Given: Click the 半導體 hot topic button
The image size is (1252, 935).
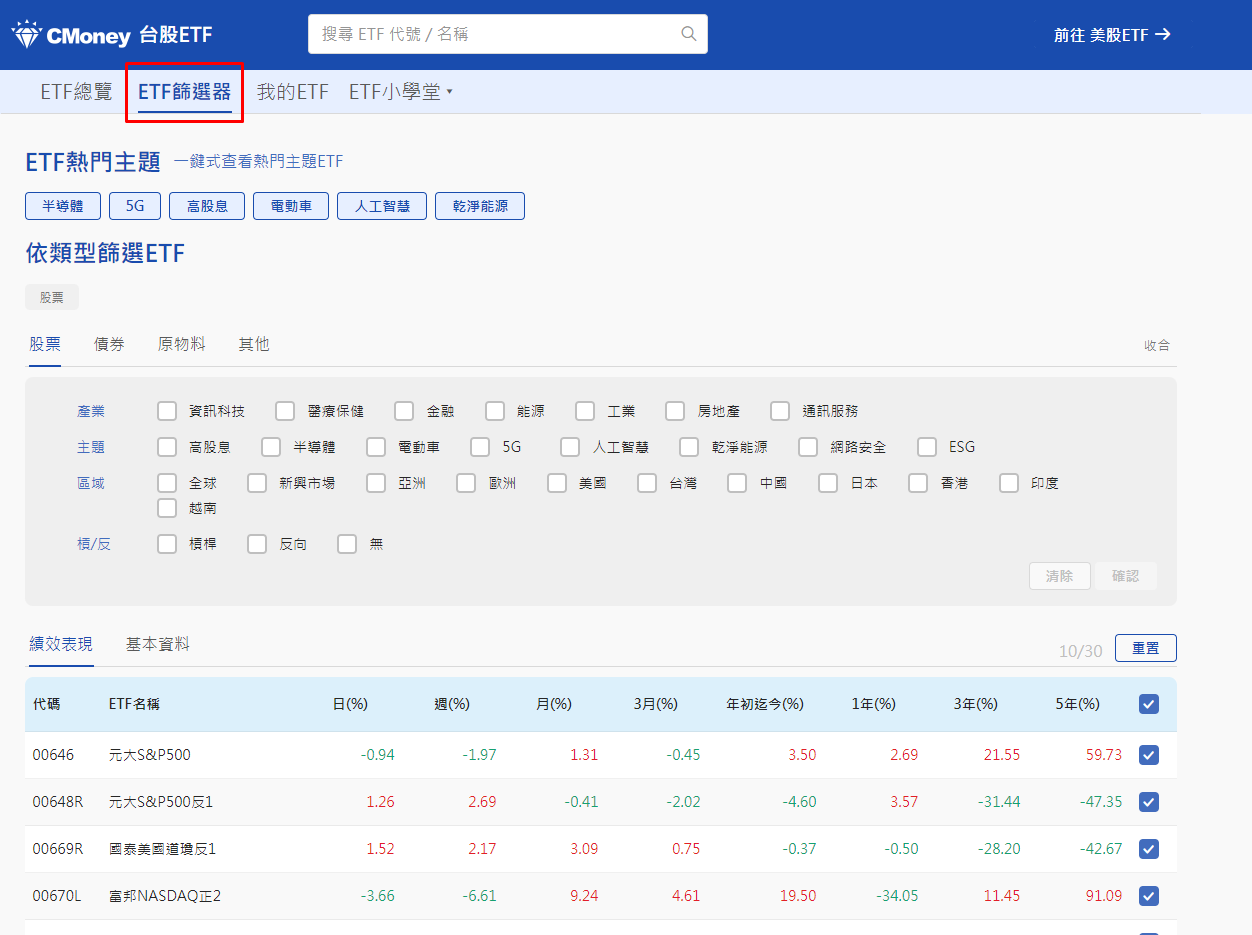Looking at the screenshot, I should [x=62, y=206].
